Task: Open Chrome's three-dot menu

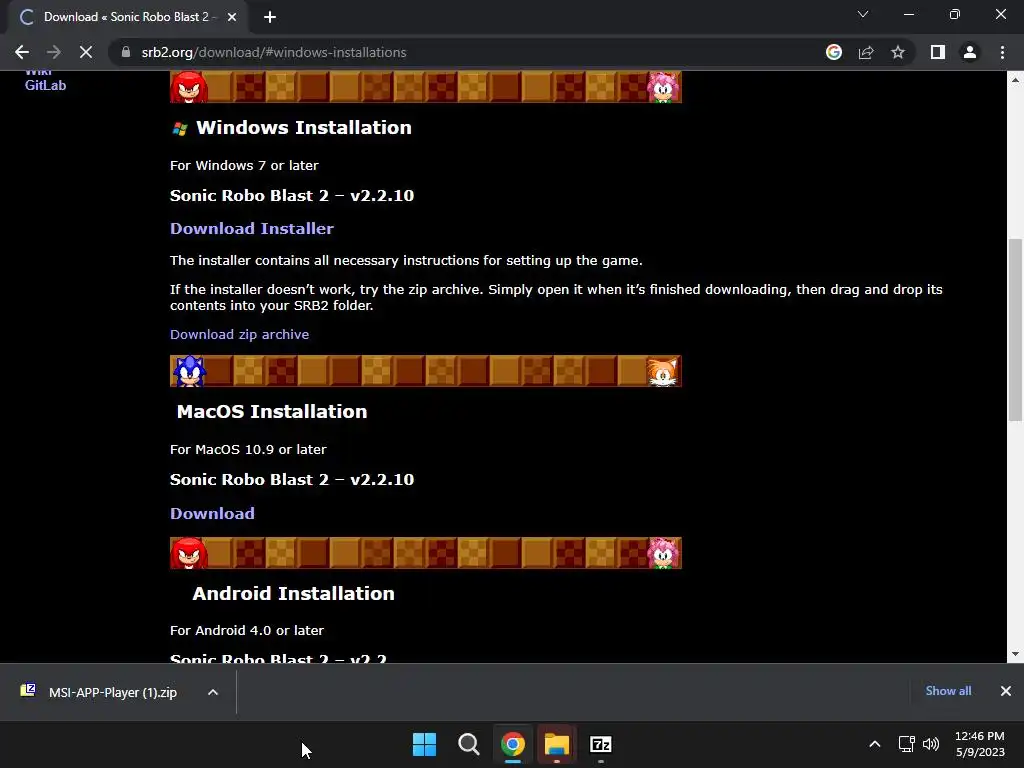Action: click(x=1002, y=52)
